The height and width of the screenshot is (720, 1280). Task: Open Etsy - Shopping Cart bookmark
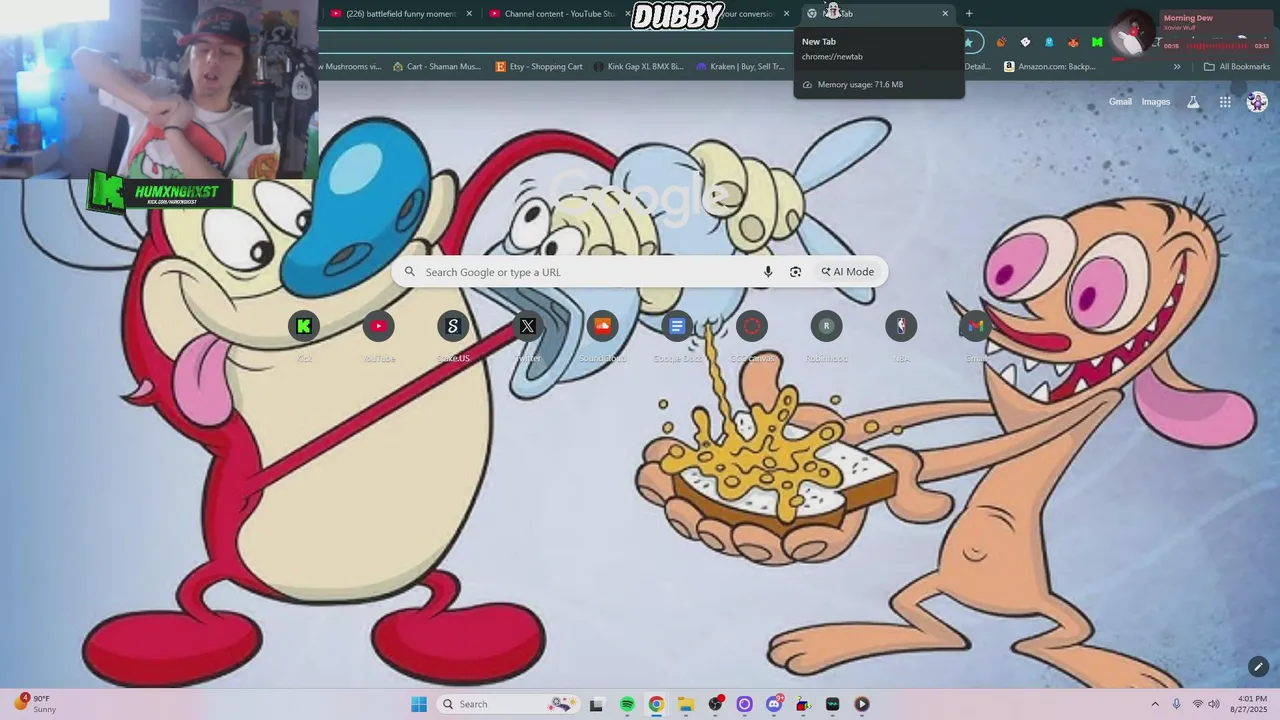539,67
